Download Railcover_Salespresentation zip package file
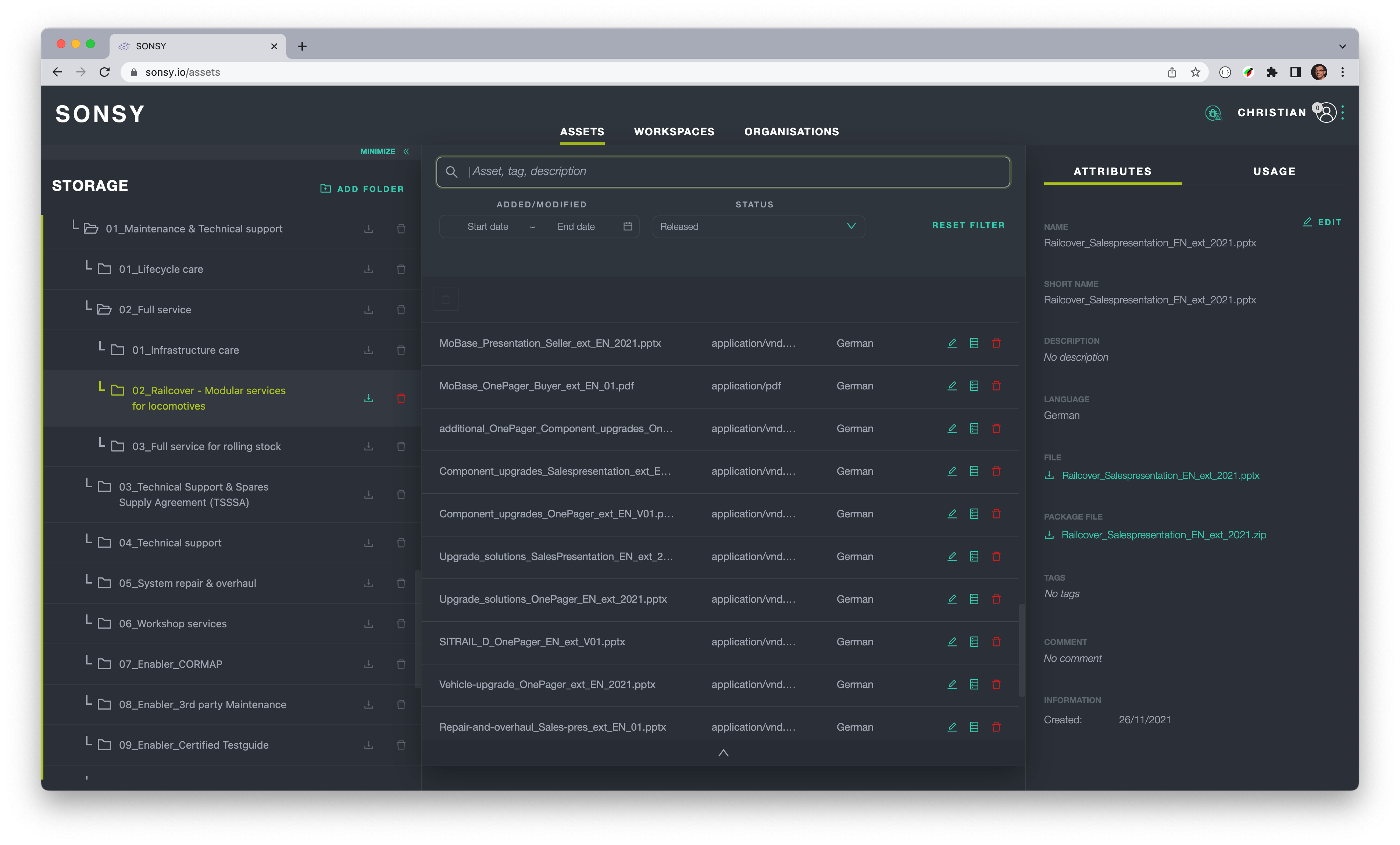This screenshot has height=845, width=1400. point(1163,535)
